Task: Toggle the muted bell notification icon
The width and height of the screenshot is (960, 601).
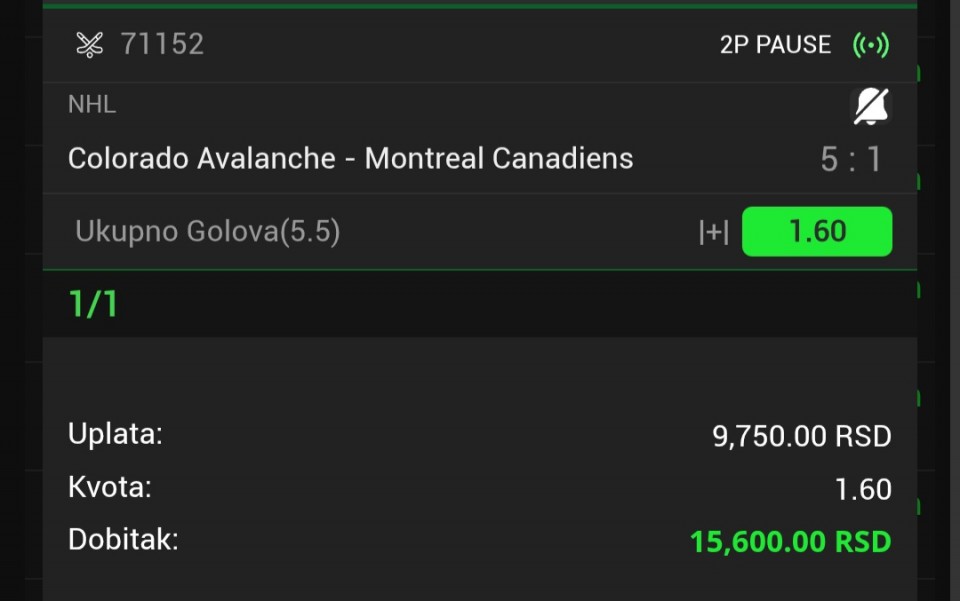Action: click(x=870, y=105)
